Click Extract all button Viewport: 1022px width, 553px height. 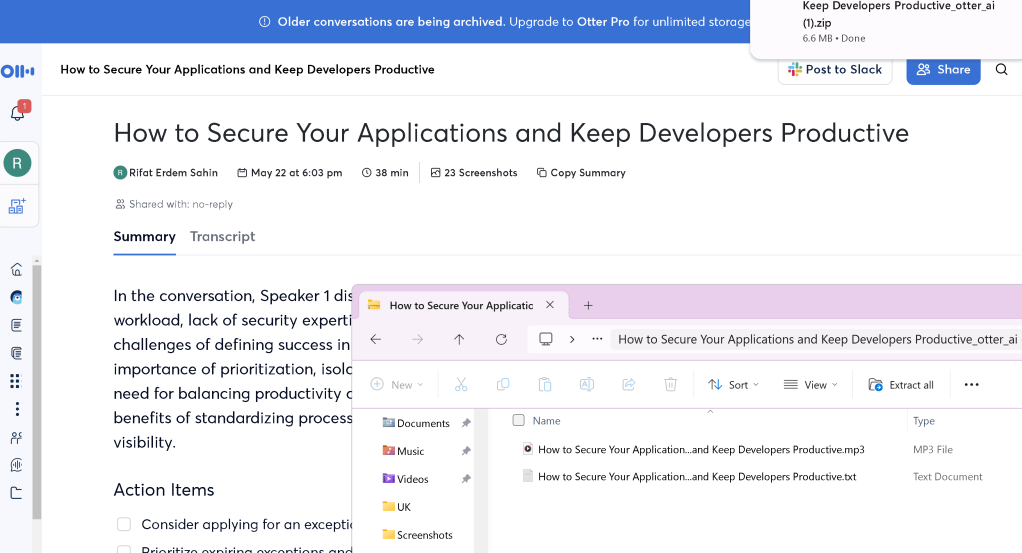(x=901, y=385)
